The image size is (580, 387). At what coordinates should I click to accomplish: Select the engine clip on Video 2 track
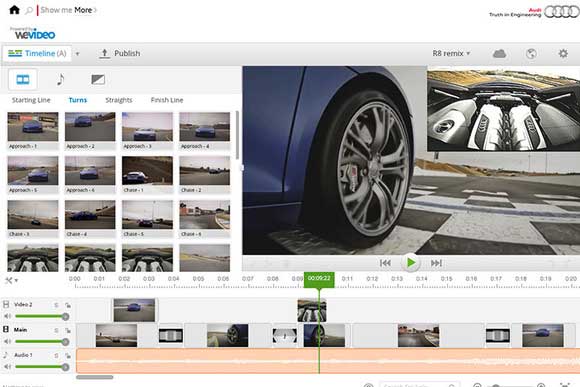[312, 310]
